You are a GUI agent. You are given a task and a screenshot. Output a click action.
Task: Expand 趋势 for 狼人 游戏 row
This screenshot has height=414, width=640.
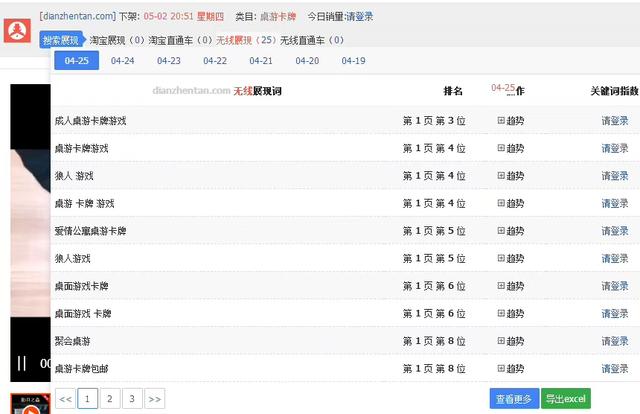(x=511, y=176)
